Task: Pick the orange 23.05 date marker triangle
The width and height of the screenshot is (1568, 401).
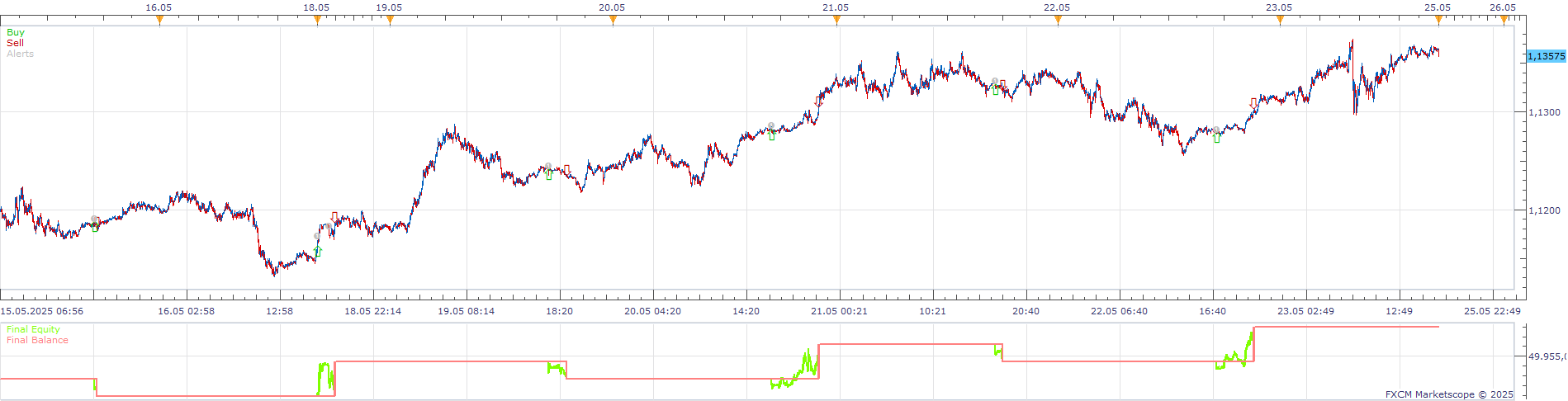Action: pyautogui.click(x=1280, y=20)
